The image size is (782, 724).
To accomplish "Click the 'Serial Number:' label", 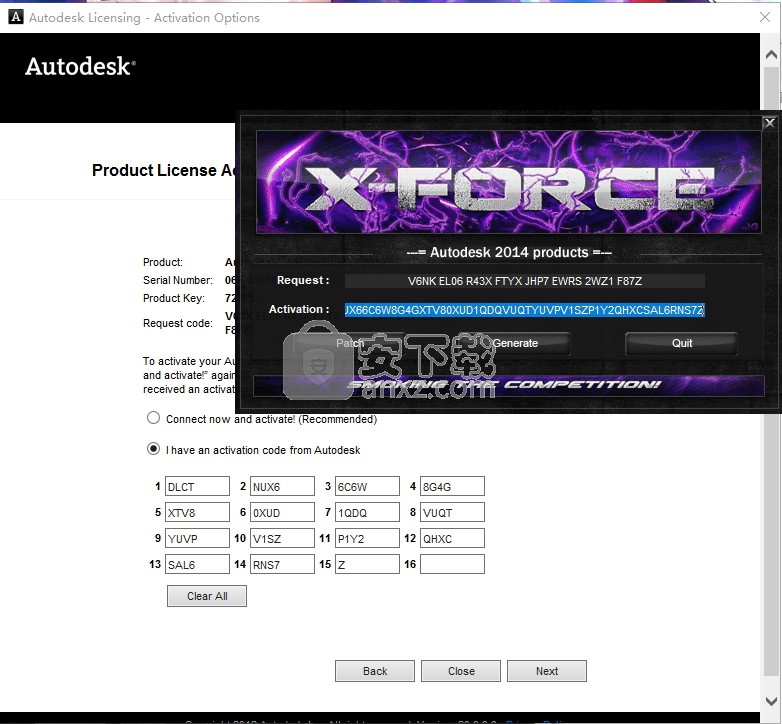I will 178,280.
